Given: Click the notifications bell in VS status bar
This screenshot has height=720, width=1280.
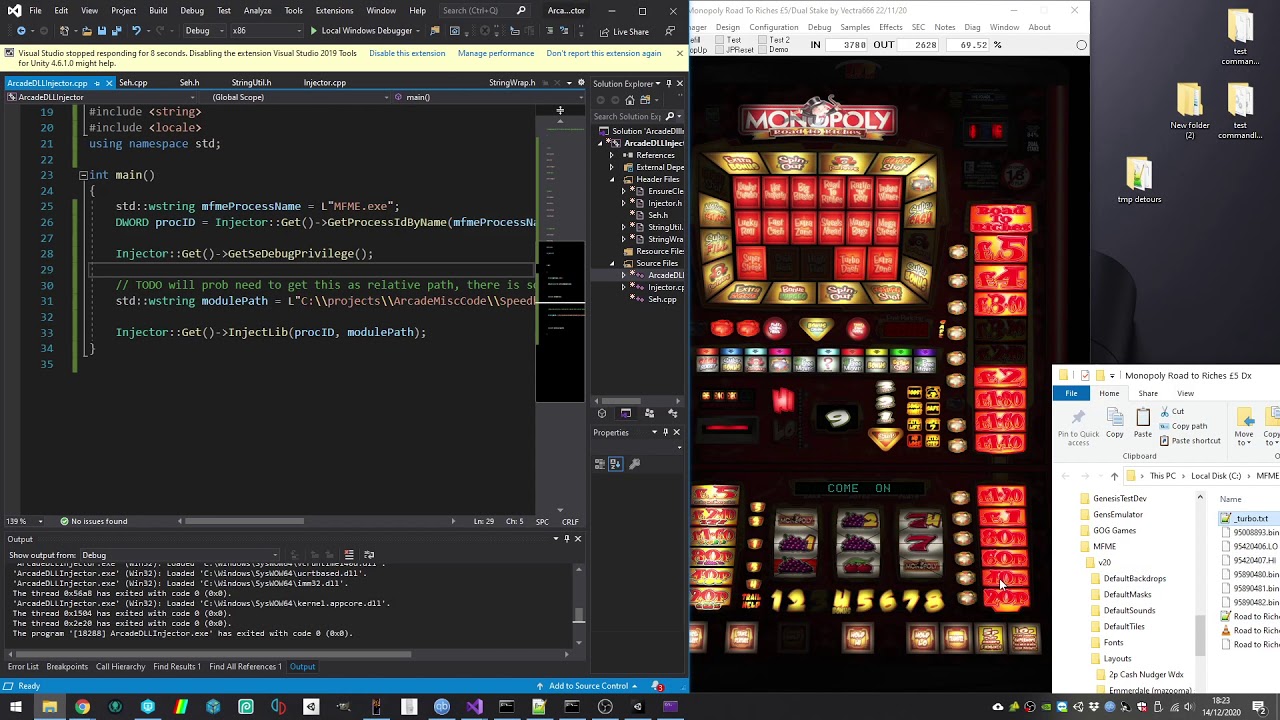Looking at the screenshot, I should point(657,686).
